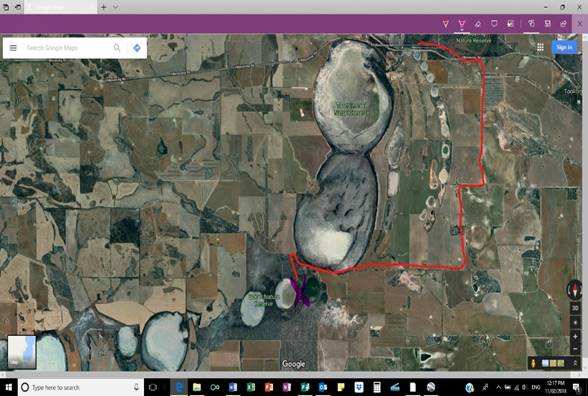This screenshot has width=588, height=396.
Task: Click the Sign in button
Action: tap(564, 47)
